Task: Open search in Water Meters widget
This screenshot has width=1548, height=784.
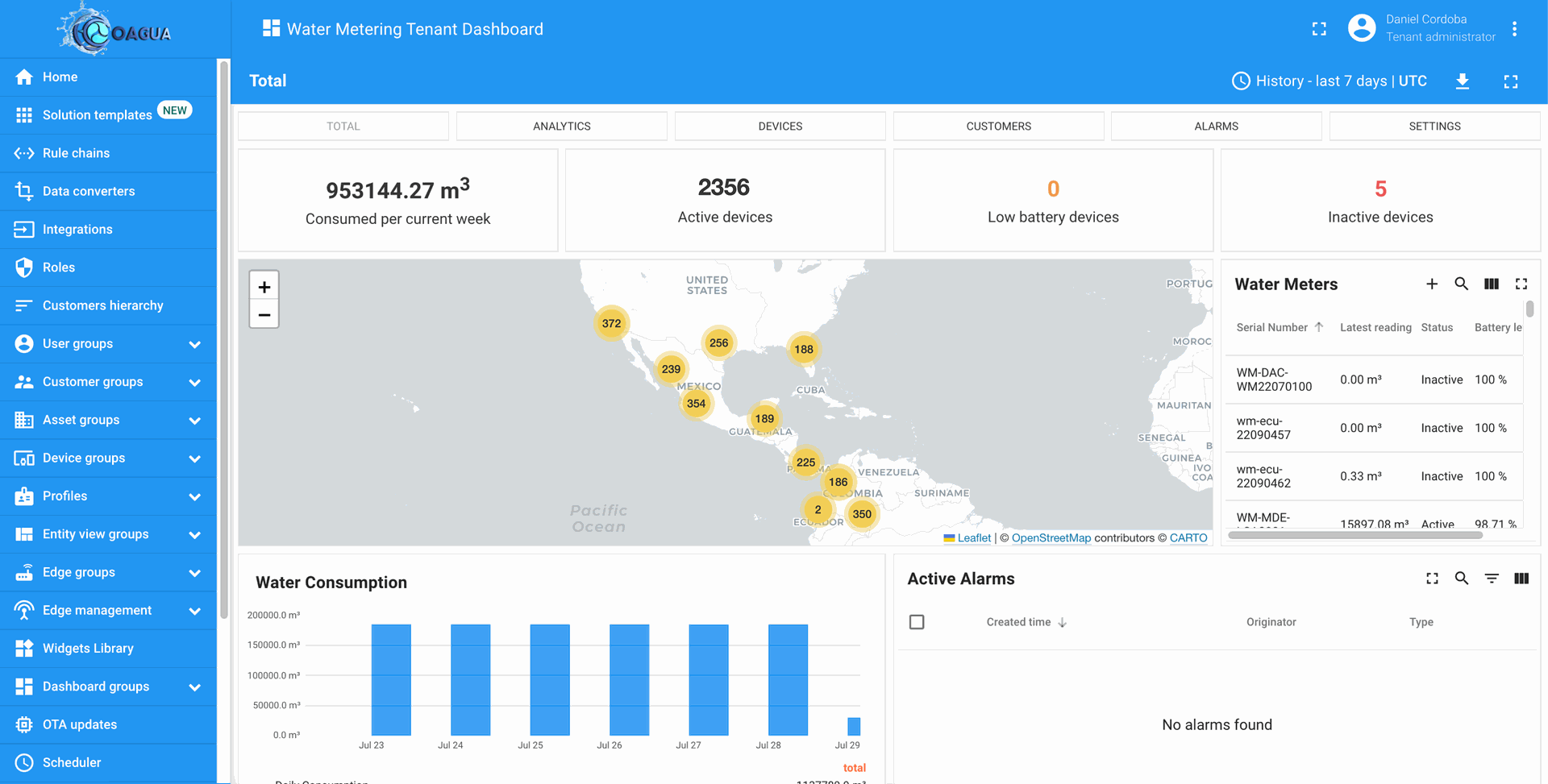Action: pyautogui.click(x=1461, y=284)
